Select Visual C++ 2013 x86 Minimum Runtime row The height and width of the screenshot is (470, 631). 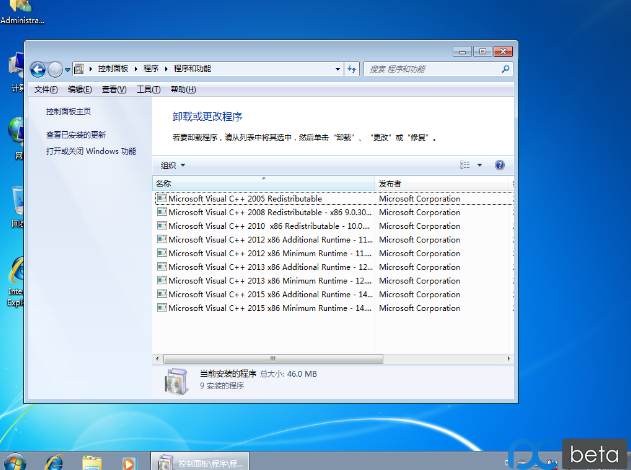334,280
